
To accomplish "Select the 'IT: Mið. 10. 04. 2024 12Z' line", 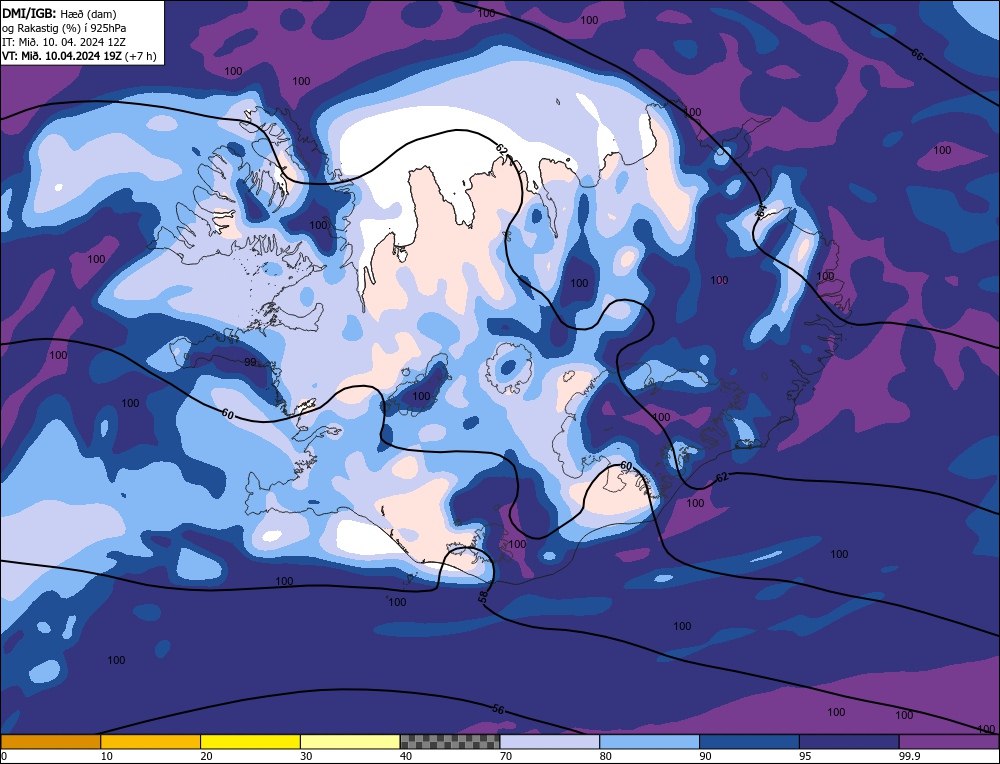I will (64, 41).
